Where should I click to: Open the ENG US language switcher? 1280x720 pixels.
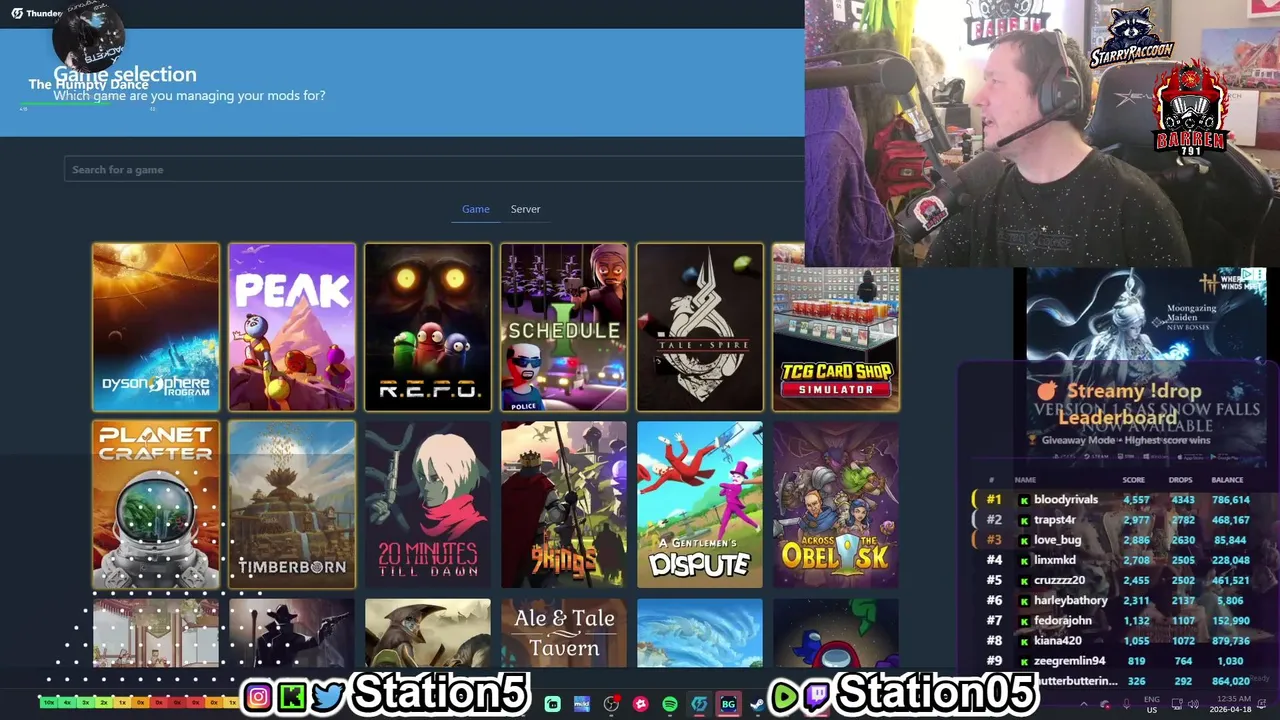(1152, 704)
